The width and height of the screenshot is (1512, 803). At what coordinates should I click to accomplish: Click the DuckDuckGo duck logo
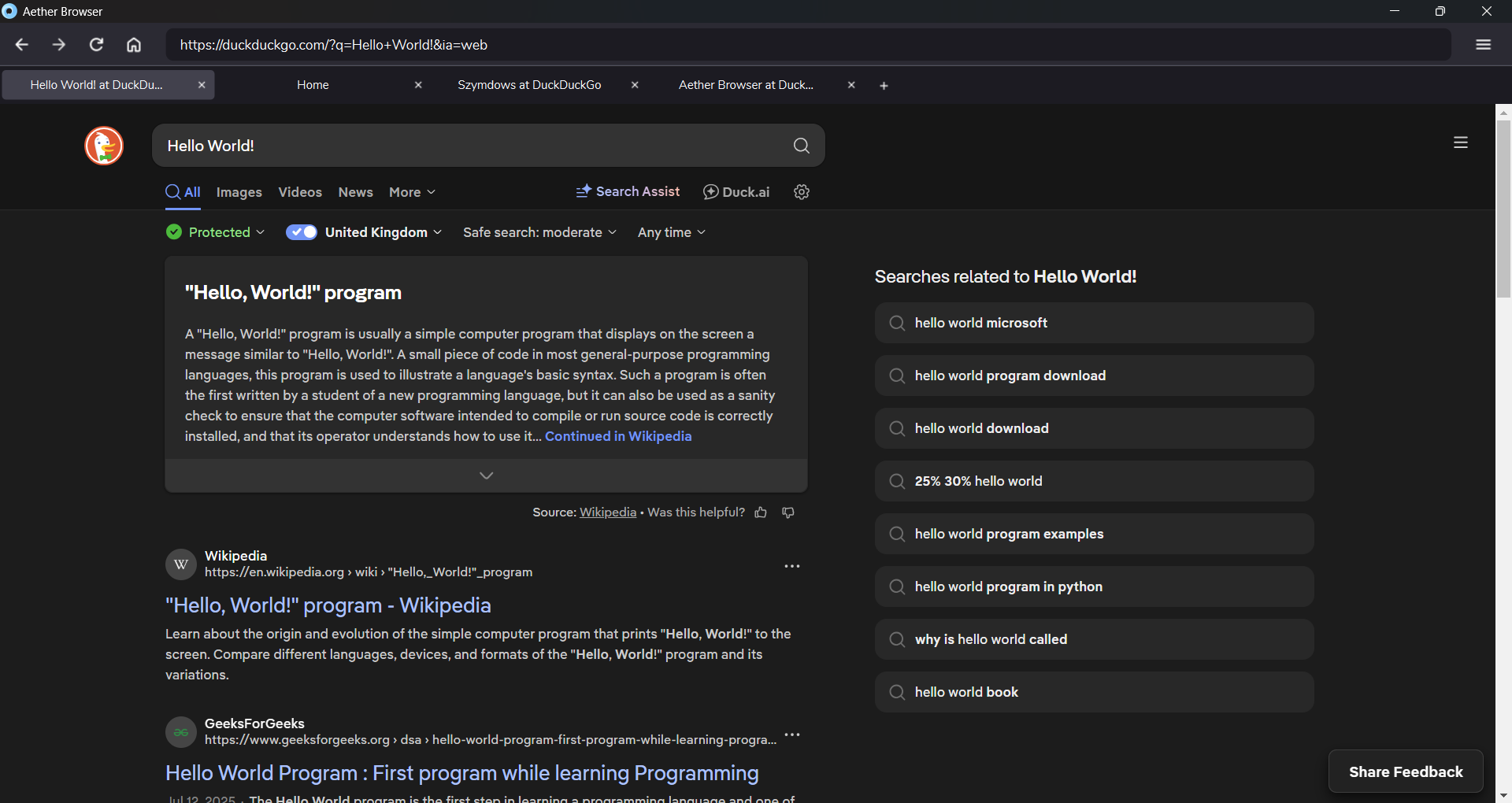coord(104,146)
